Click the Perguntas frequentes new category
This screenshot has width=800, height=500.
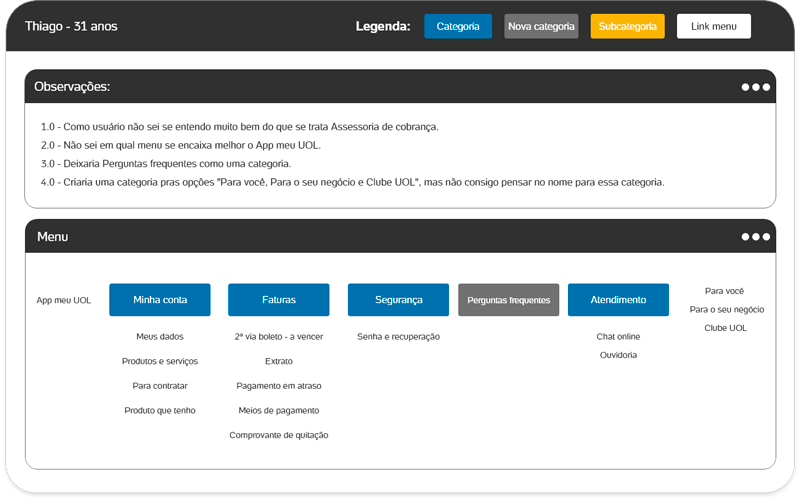pyautogui.click(x=508, y=300)
